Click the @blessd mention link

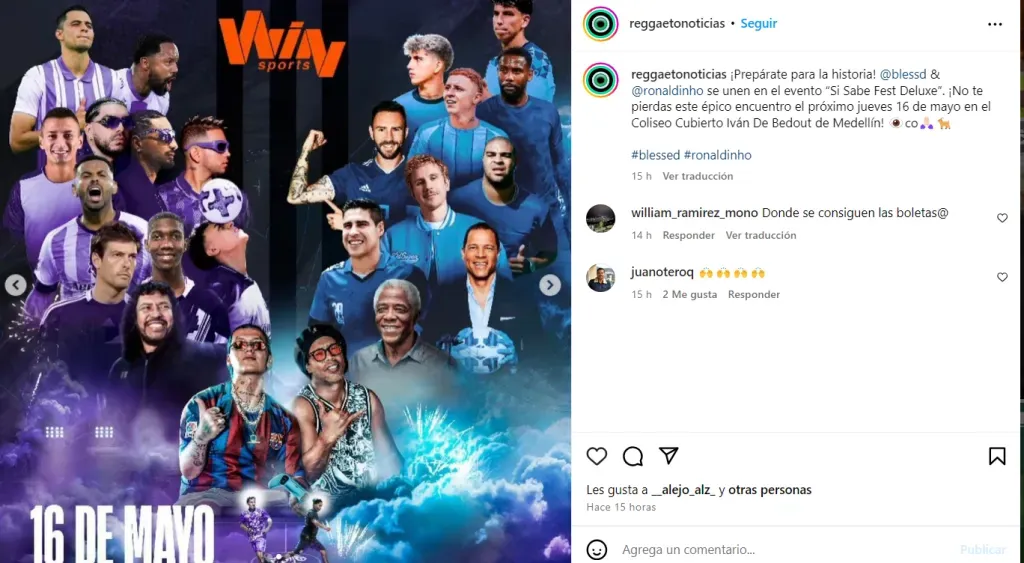903,74
